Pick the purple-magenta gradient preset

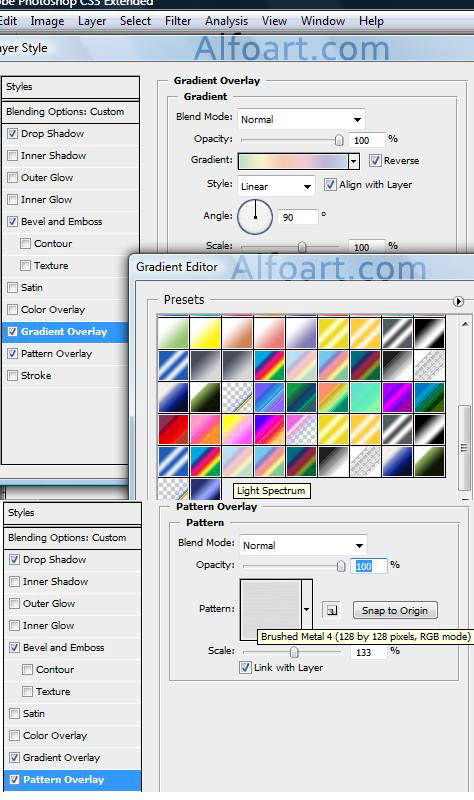click(397, 397)
